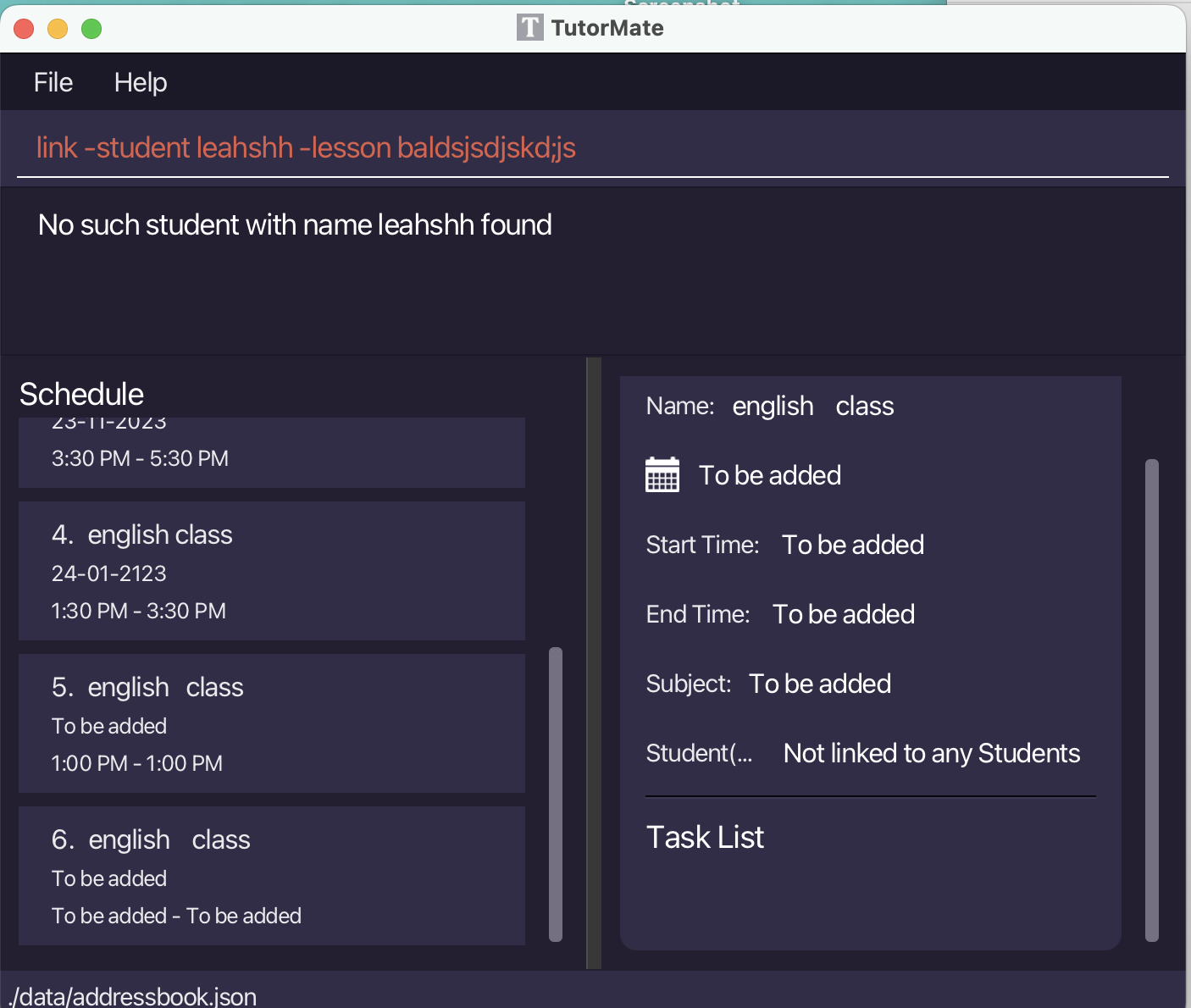The width and height of the screenshot is (1191, 1008).
Task: Click the command input field
Action: [x=593, y=147]
